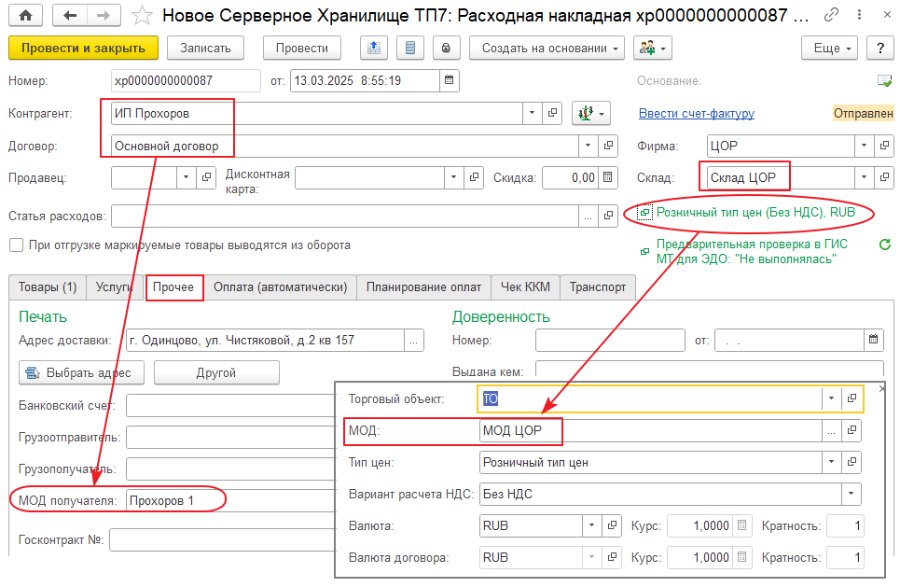Open the Договор record with its open icon
The height and width of the screenshot is (587, 900).
pyautogui.click(x=608, y=146)
